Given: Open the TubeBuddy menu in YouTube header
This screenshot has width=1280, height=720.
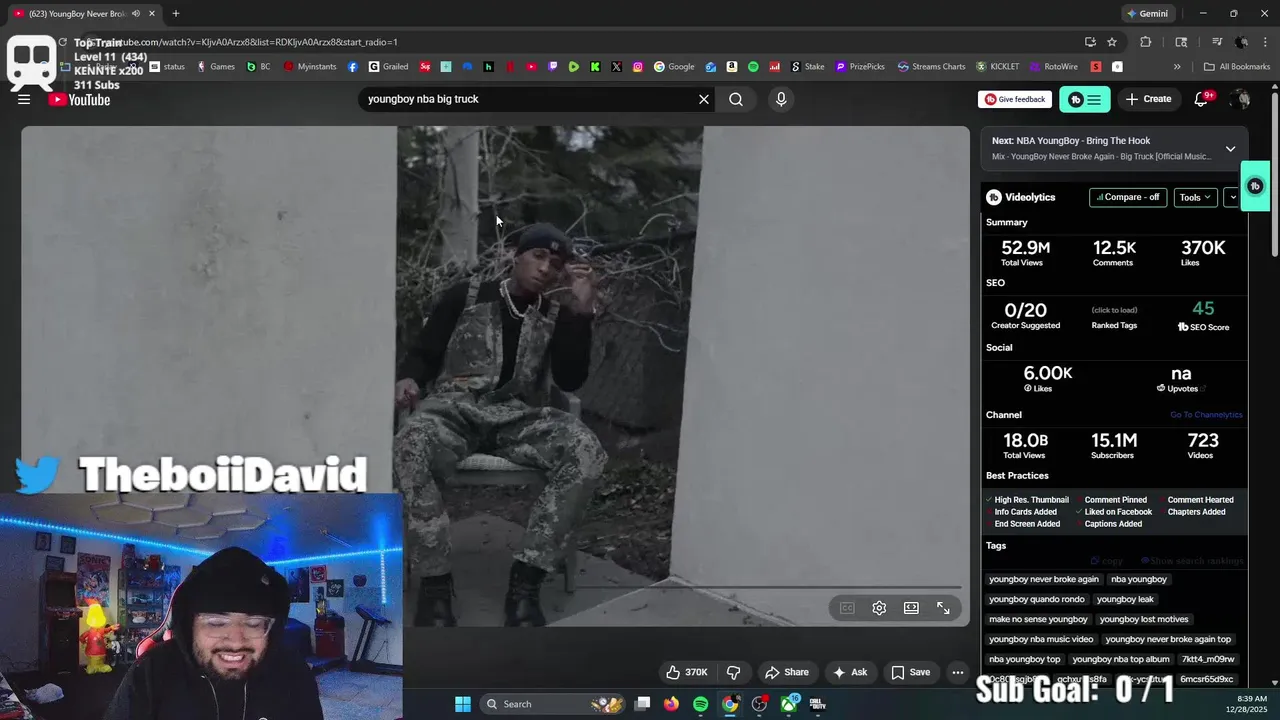Looking at the screenshot, I should click(1084, 99).
